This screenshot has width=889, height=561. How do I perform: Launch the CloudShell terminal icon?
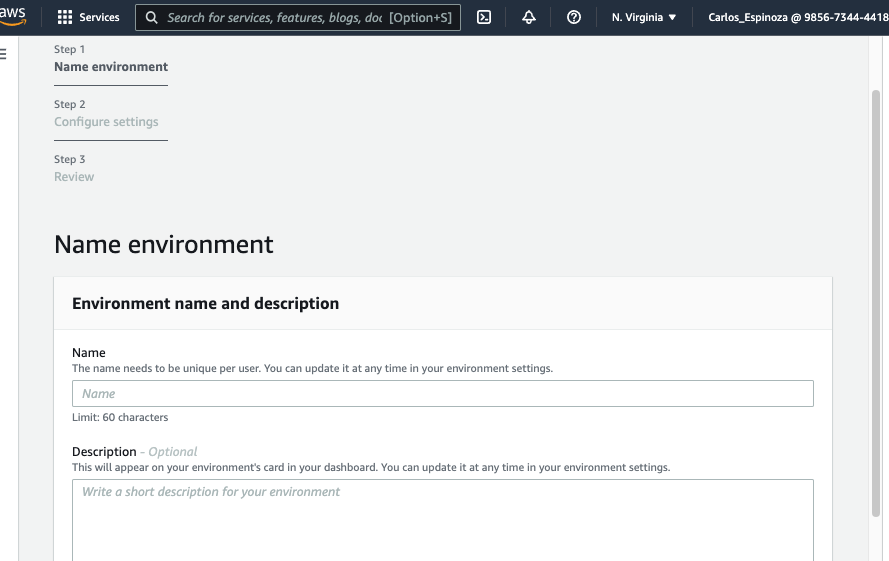pyautogui.click(x=484, y=18)
